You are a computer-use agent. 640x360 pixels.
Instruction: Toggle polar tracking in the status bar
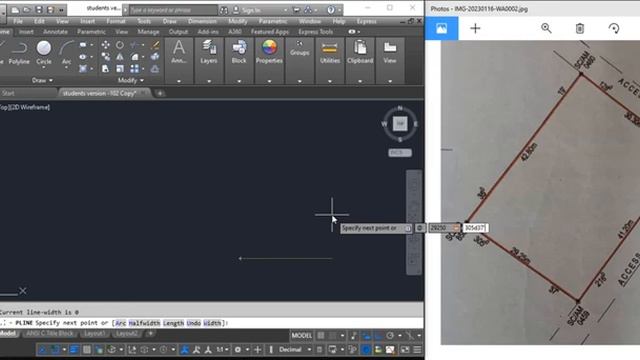click(x=390, y=336)
